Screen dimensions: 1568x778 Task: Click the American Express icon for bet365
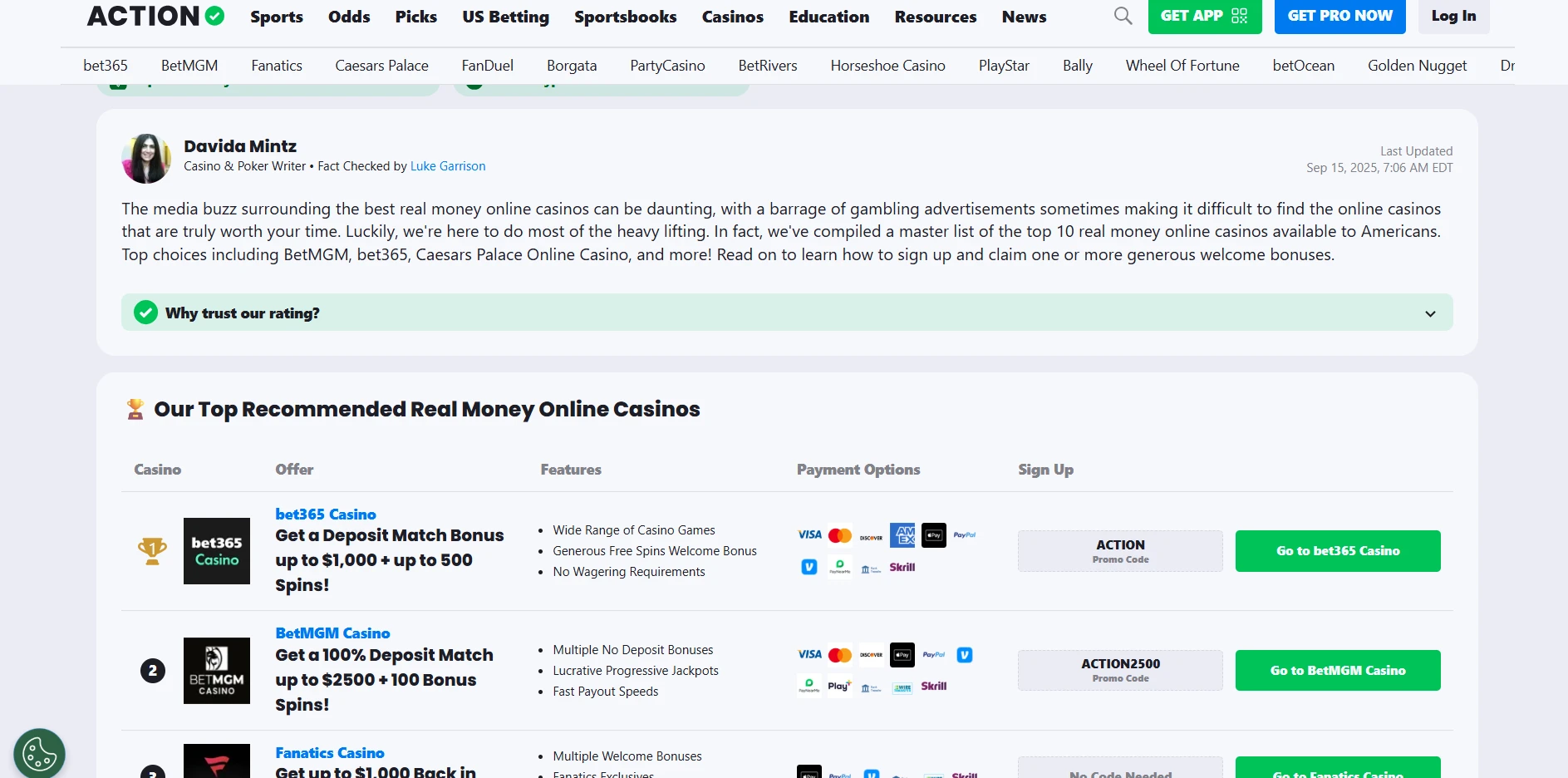902,535
